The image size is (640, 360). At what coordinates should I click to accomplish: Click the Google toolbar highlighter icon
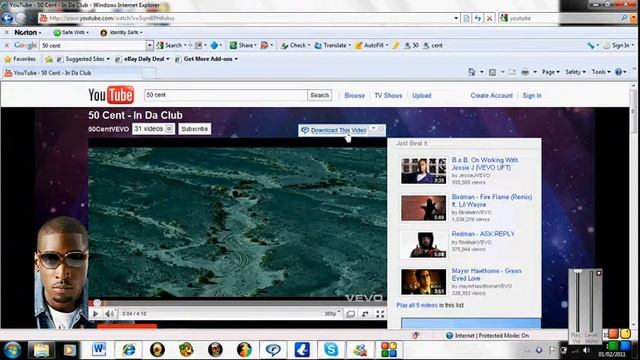396,45
